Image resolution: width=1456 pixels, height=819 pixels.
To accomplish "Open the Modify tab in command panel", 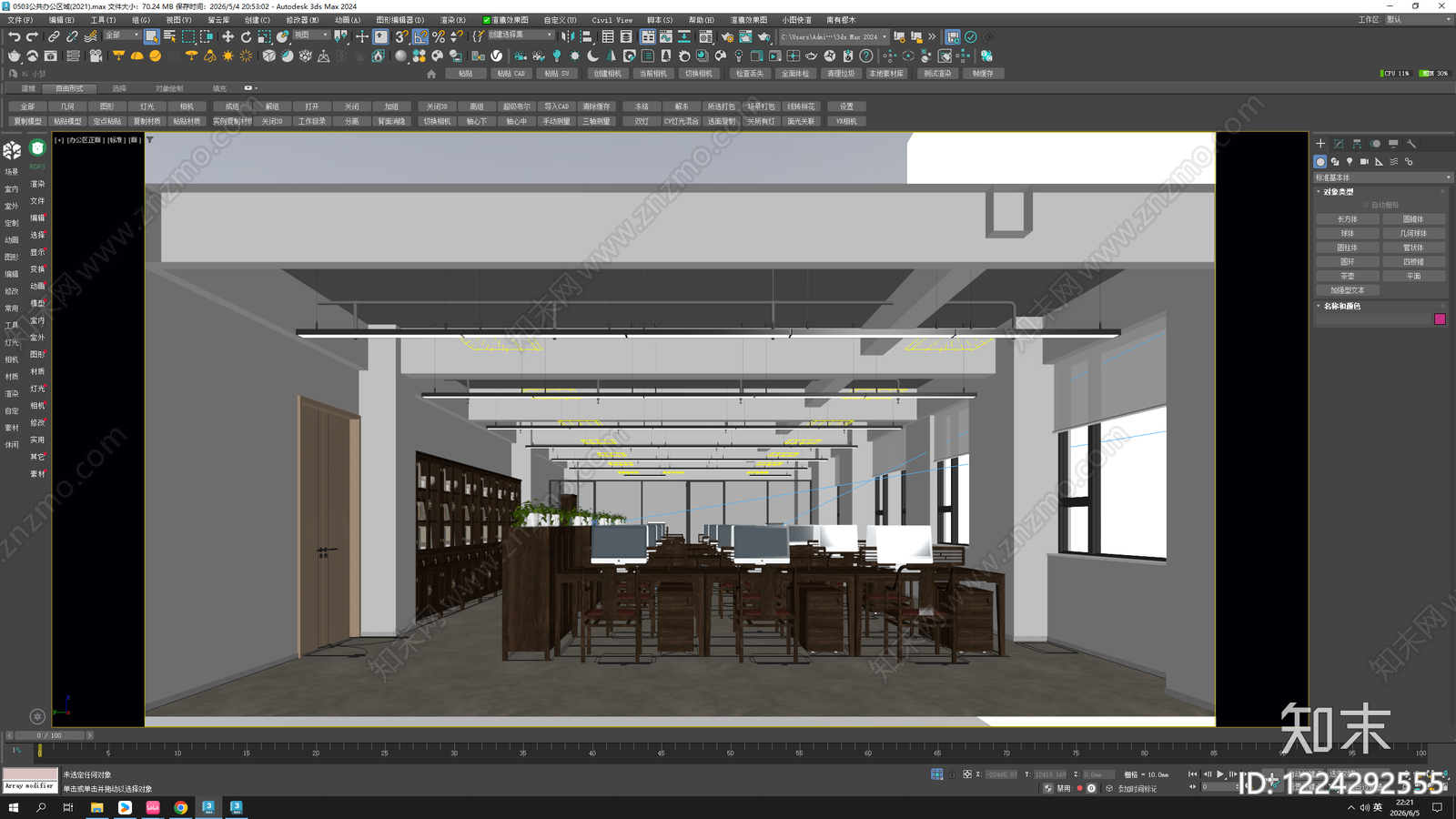I will tap(1339, 144).
